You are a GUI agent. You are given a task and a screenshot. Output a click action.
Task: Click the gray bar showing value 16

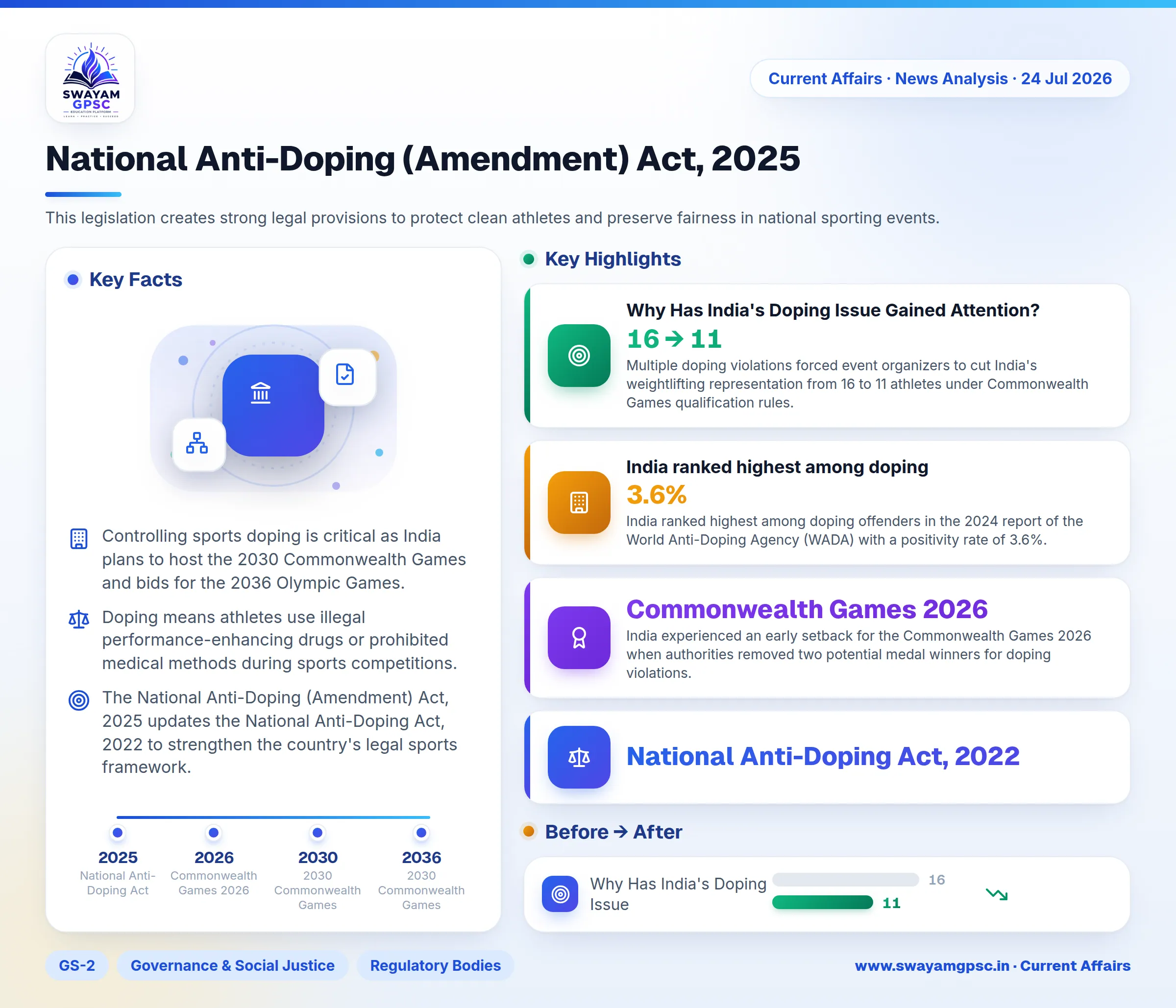tap(846, 880)
